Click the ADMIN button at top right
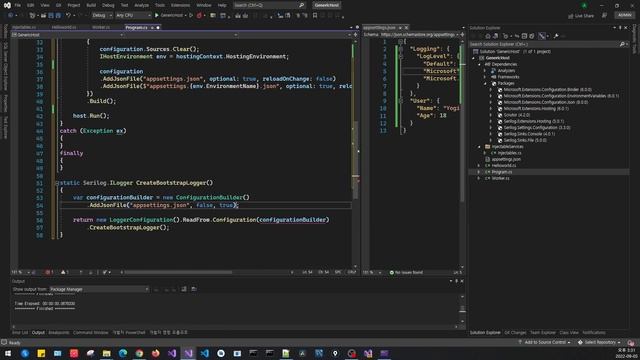Screen dimensions: 640x360 (x=624, y=16)
